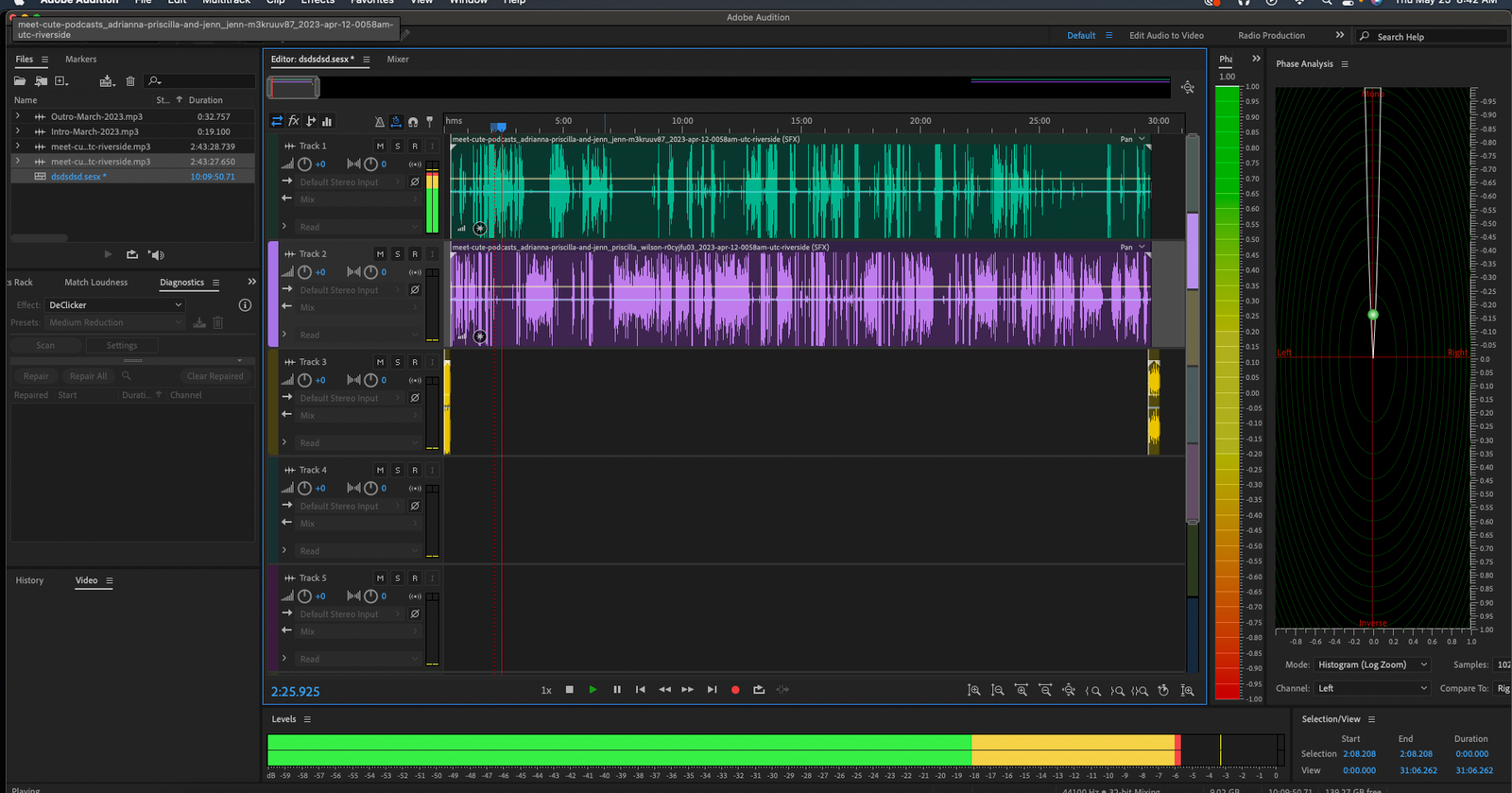The width and height of the screenshot is (1512, 793).
Task: Click overview zoom navigator icon at top right of editor
Action: pos(1188,88)
